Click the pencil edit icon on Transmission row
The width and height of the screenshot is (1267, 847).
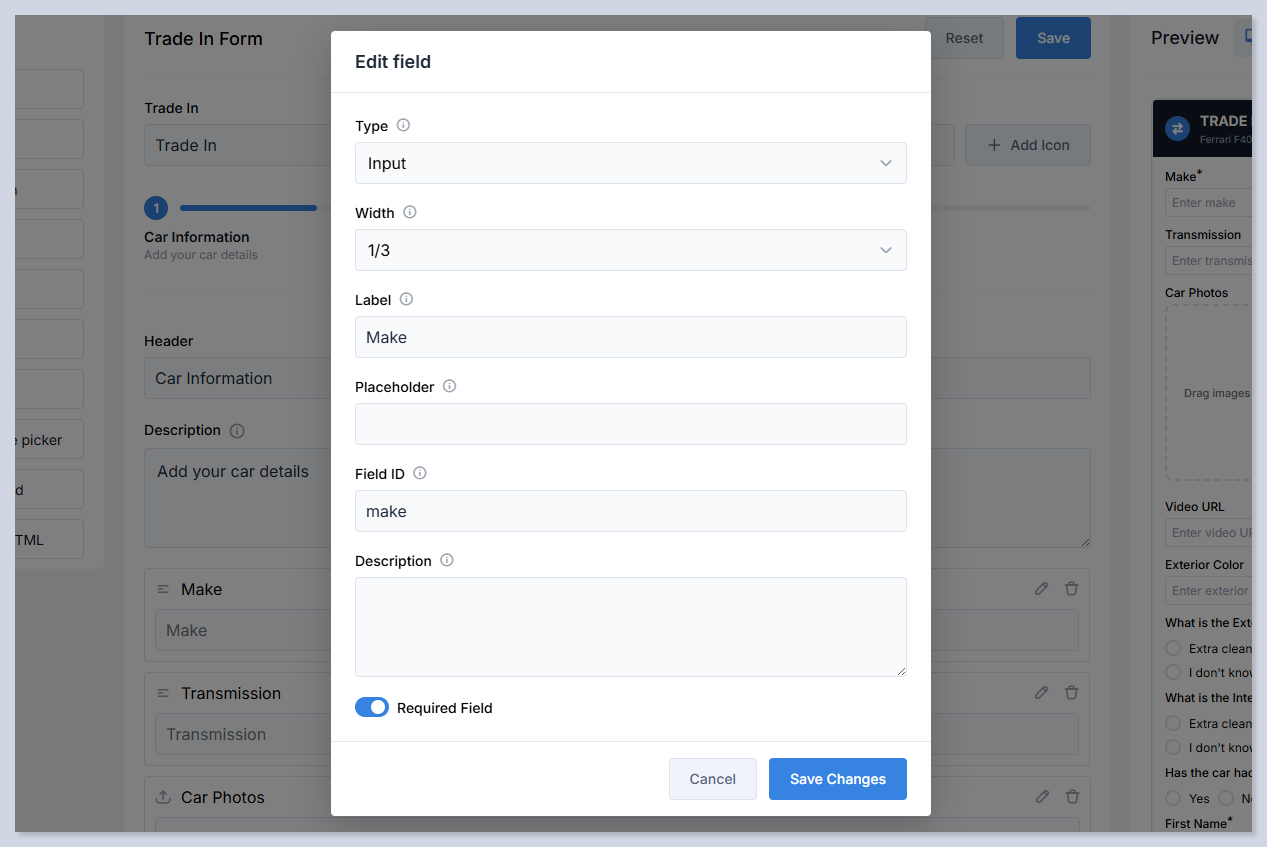click(x=1042, y=693)
